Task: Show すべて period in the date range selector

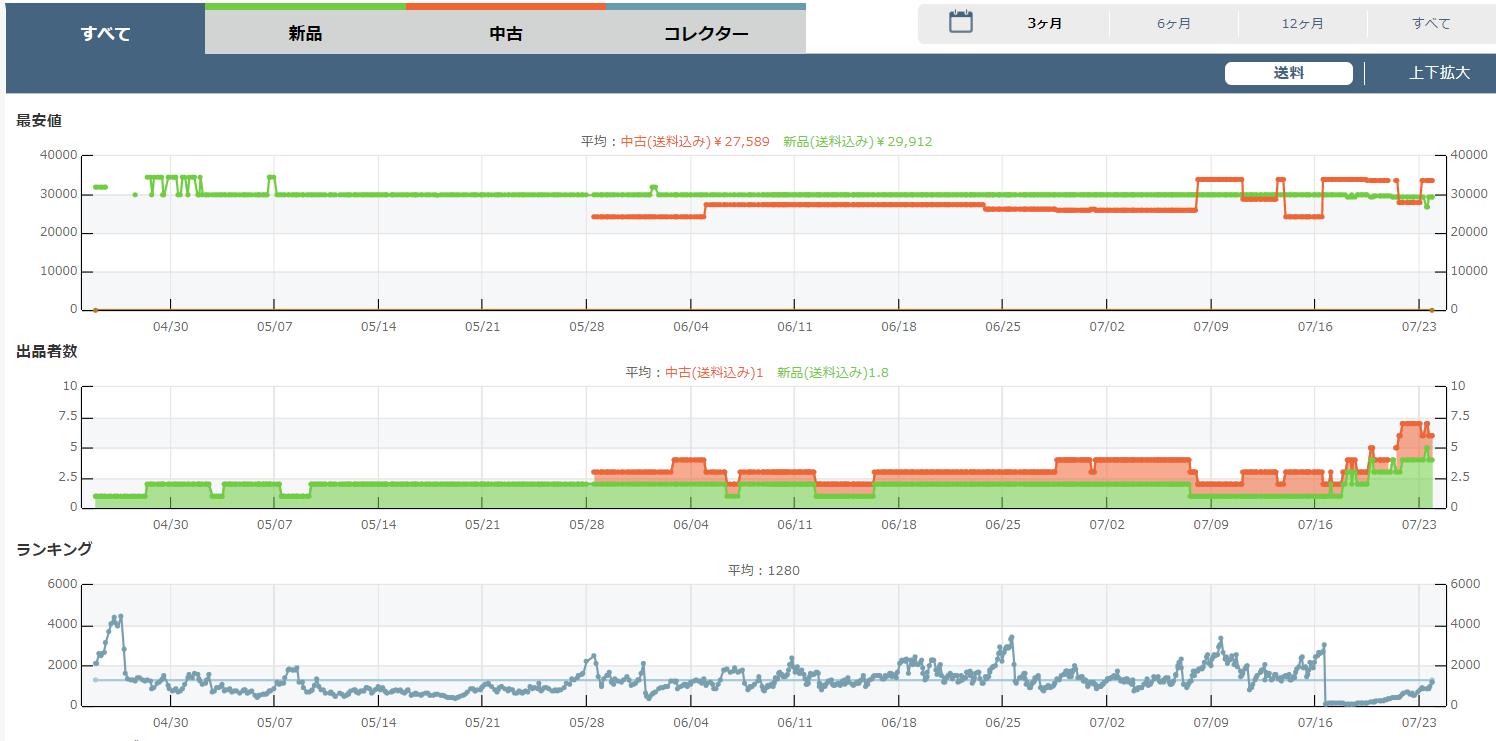Action: [1431, 24]
